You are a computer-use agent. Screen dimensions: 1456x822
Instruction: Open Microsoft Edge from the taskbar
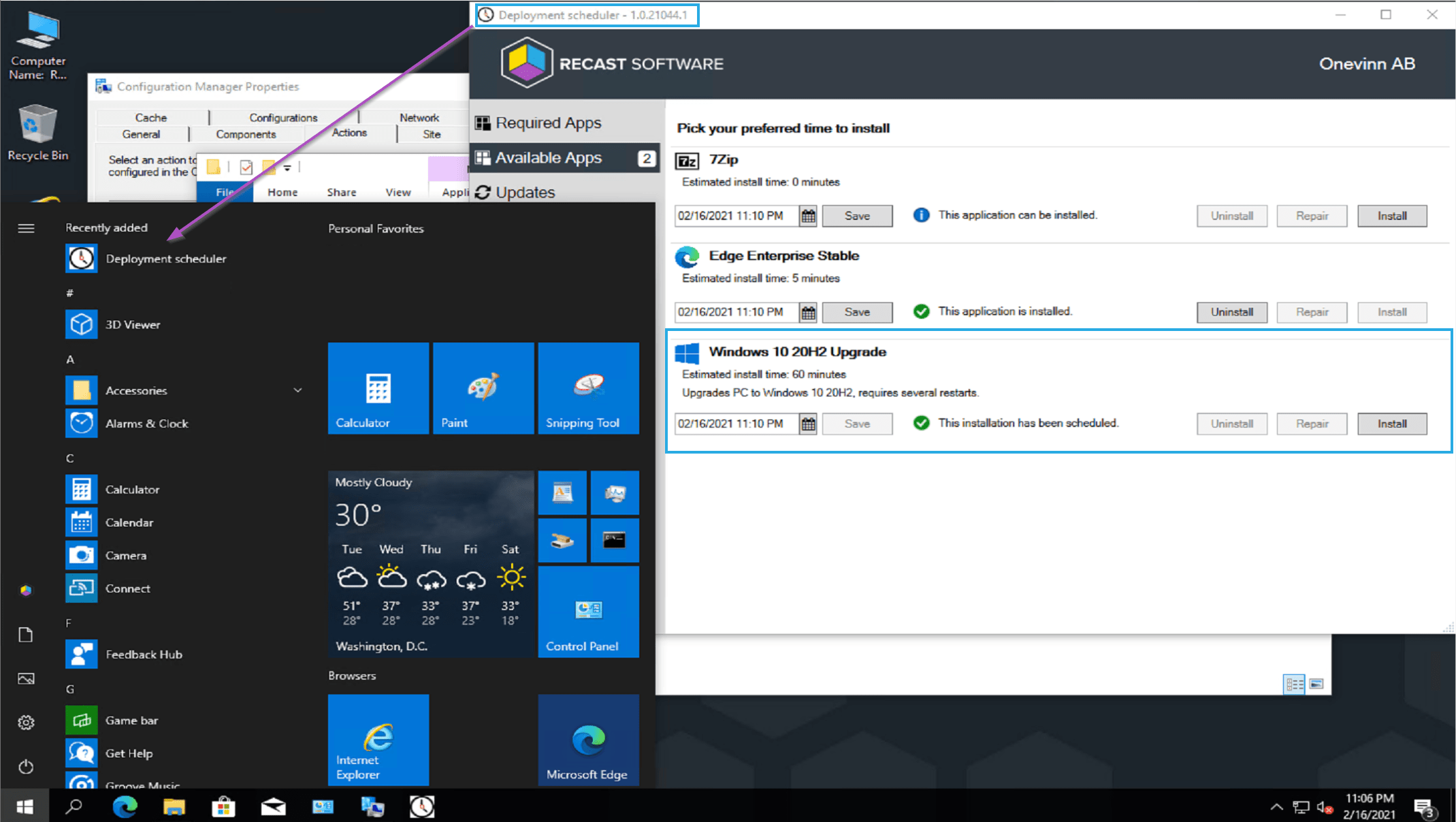(x=125, y=806)
